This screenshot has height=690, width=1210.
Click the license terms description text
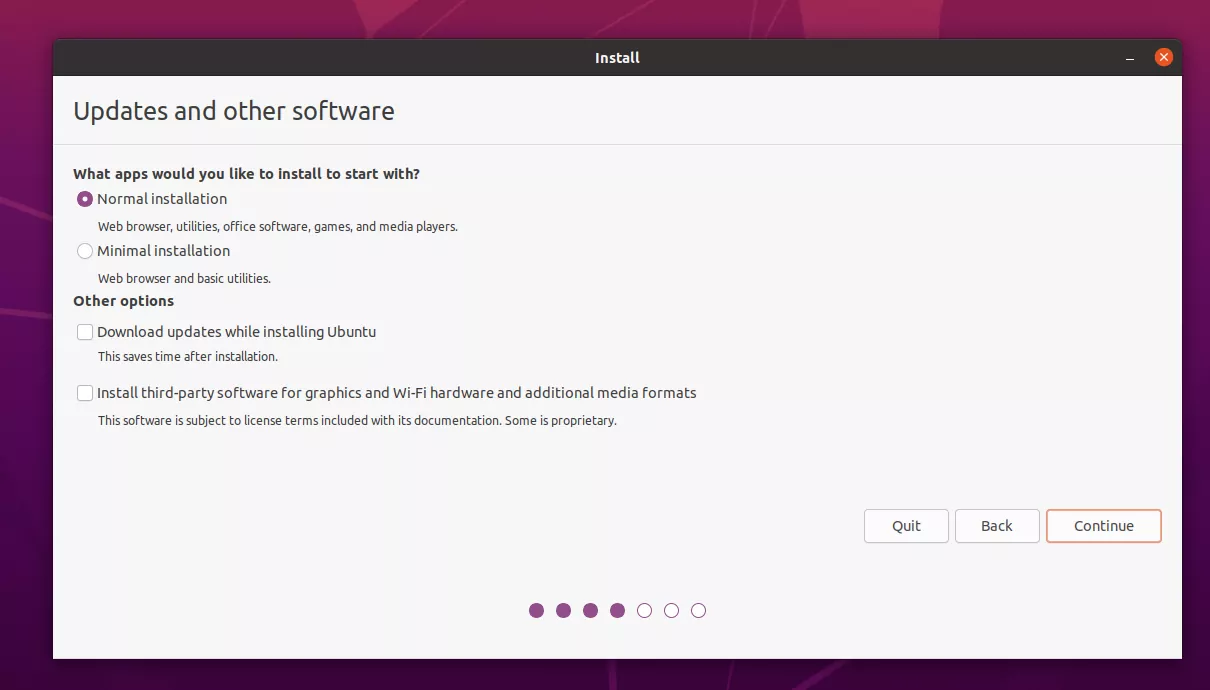point(357,421)
